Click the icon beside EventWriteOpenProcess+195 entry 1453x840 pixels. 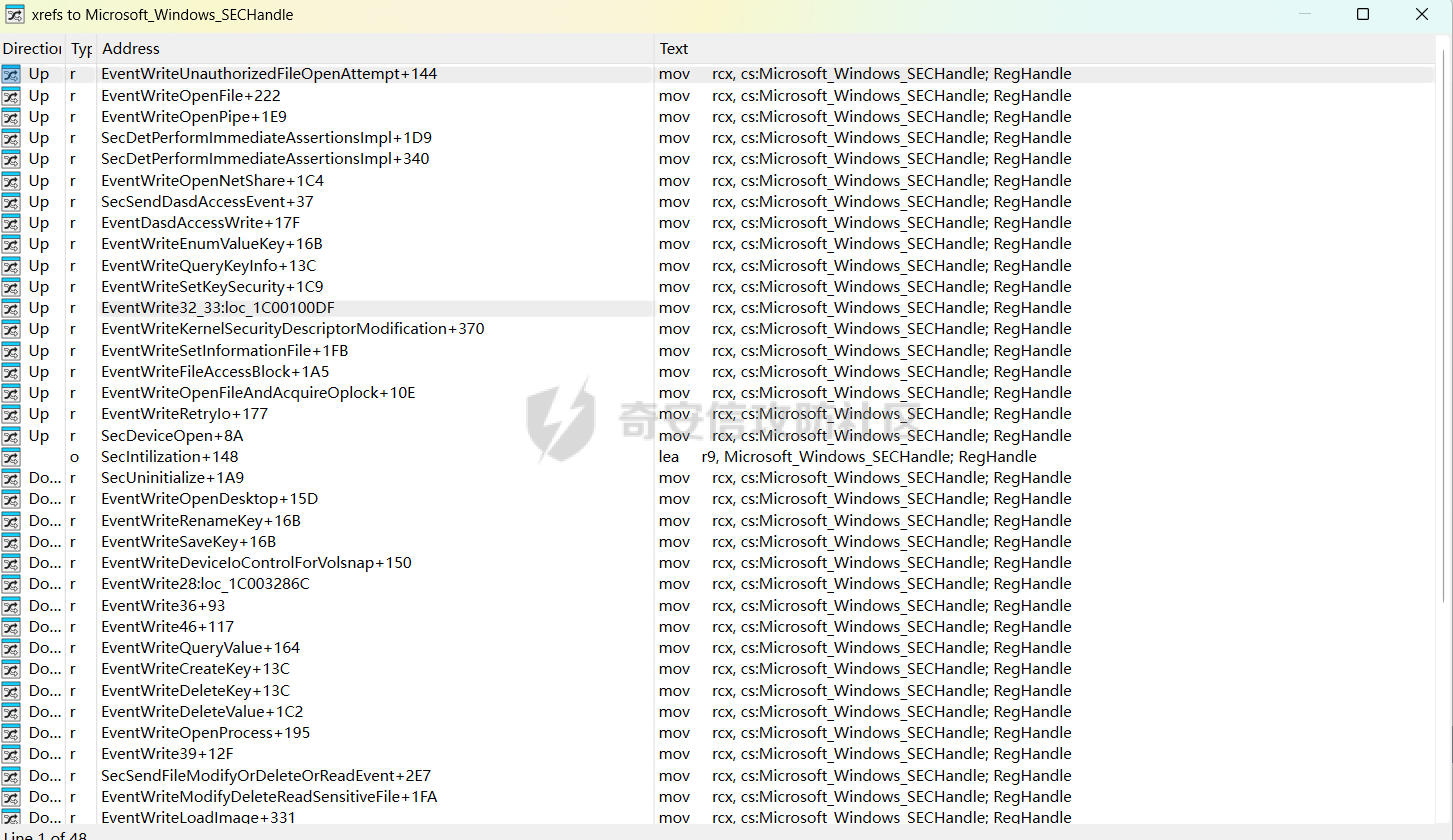[x=11, y=733]
